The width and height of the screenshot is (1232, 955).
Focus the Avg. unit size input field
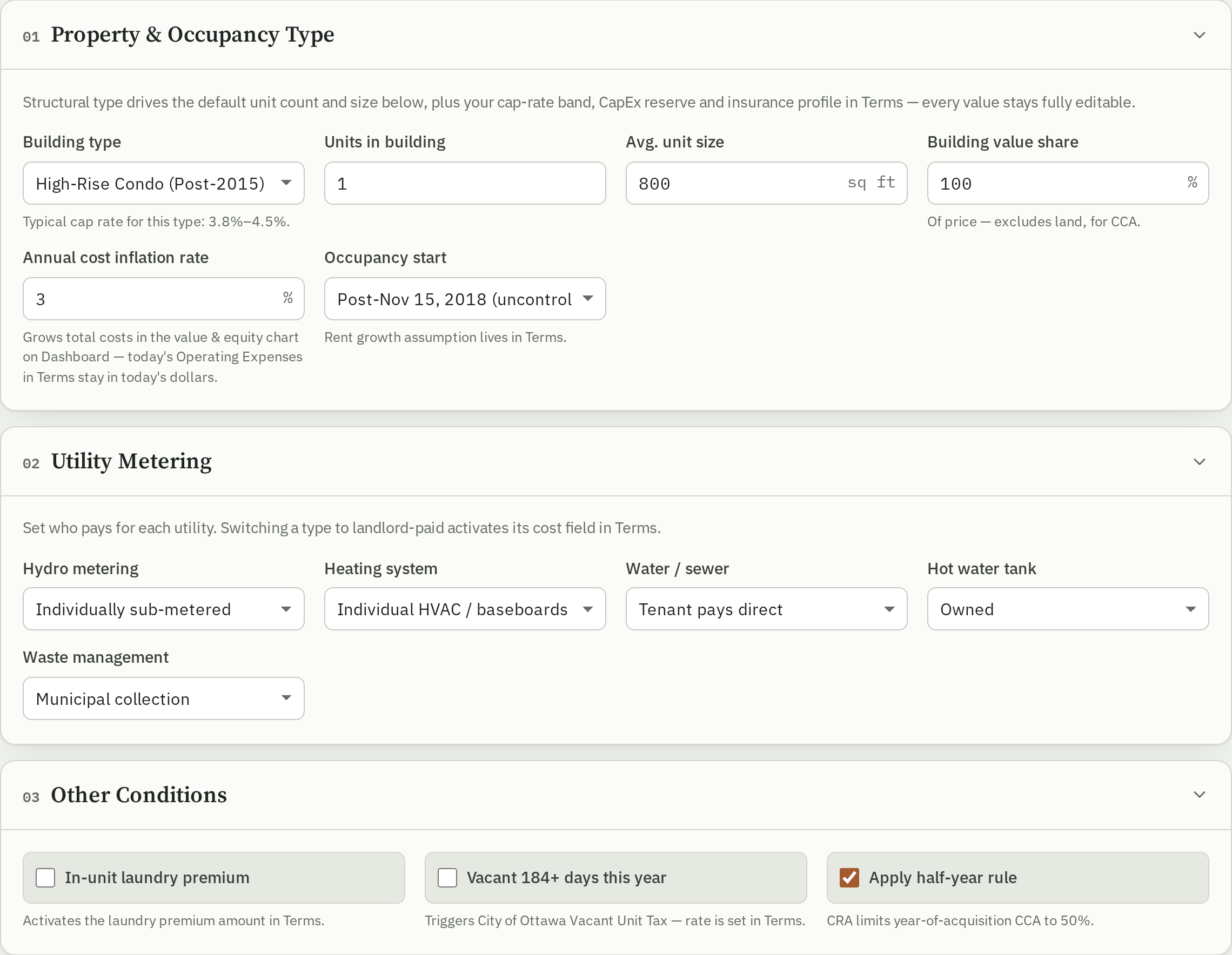(767, 183)
